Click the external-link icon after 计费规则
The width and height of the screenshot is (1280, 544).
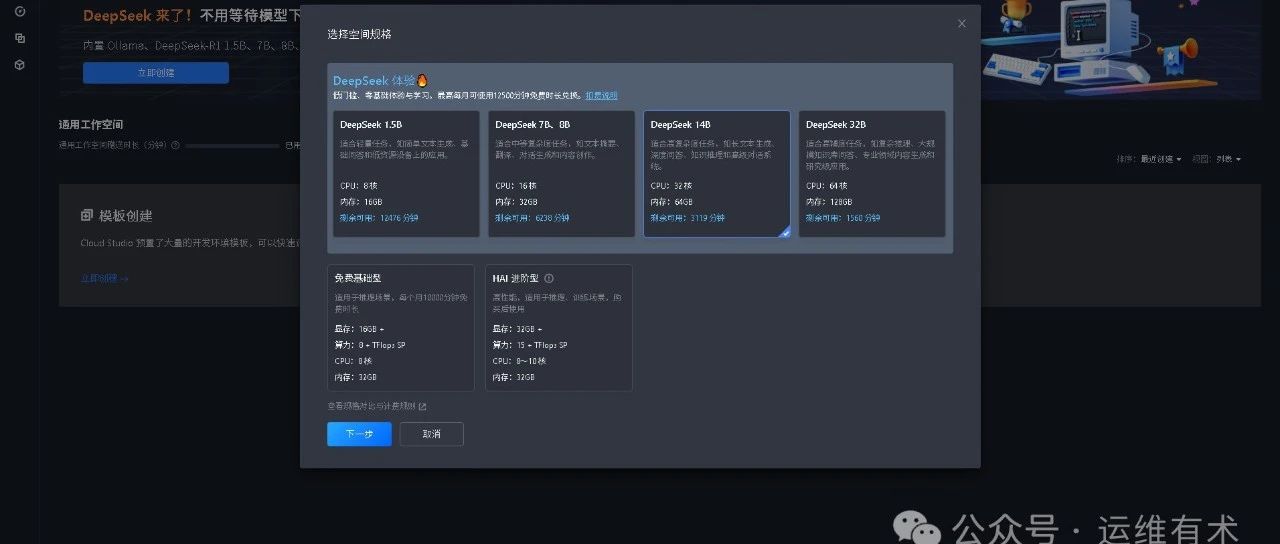pos(422,406)
